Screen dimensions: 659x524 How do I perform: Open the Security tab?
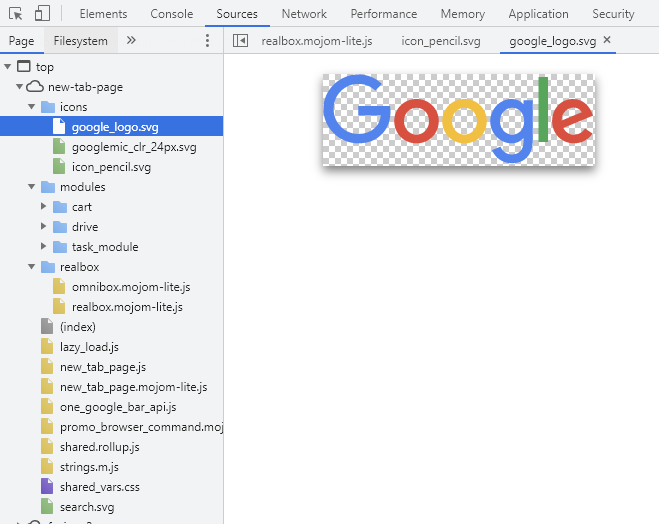point(613,14)
